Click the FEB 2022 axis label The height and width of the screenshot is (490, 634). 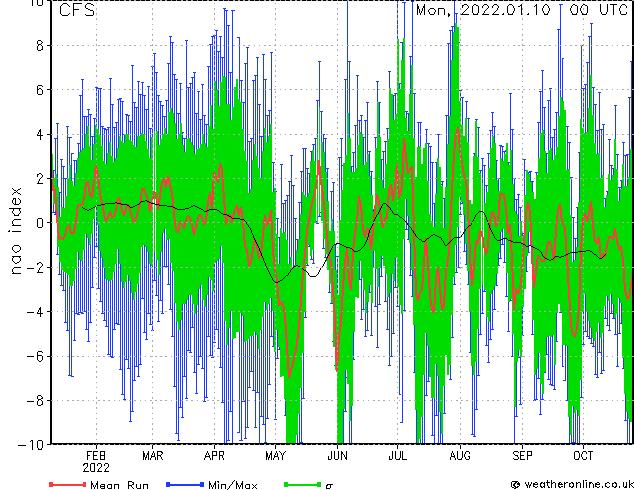pos(96,462)
